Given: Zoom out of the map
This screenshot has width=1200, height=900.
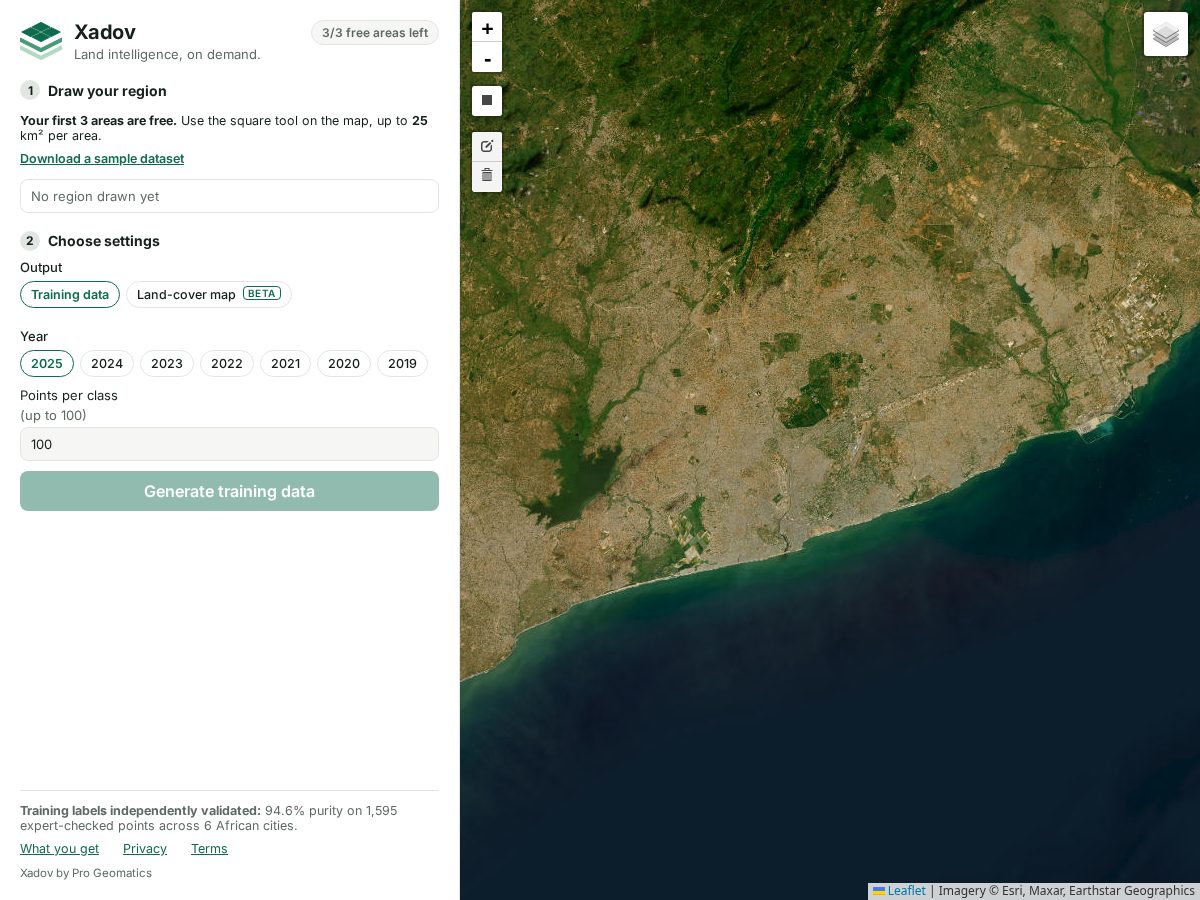Looking at the screenshot, I should click(487, 58).
